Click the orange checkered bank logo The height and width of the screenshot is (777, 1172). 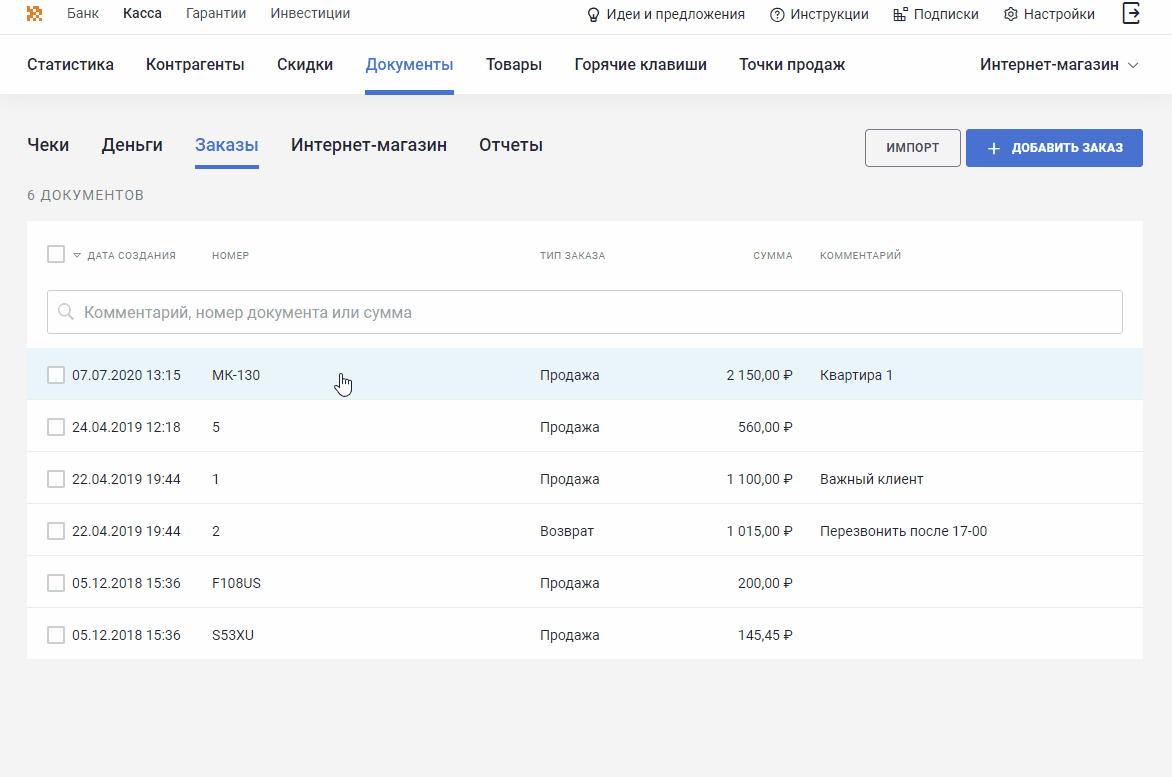(x=35, y=14)
